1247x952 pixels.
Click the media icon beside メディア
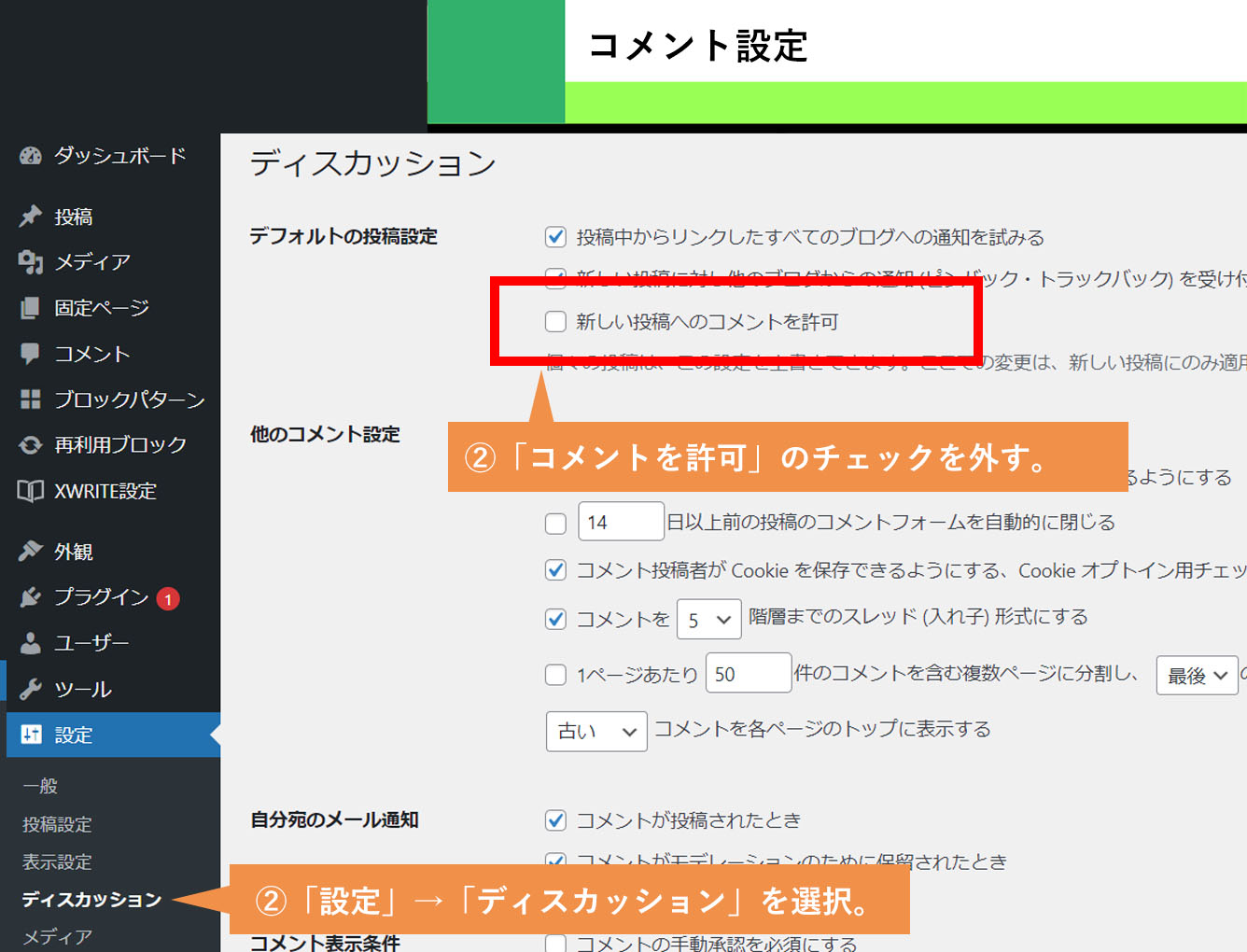(31, 262)
